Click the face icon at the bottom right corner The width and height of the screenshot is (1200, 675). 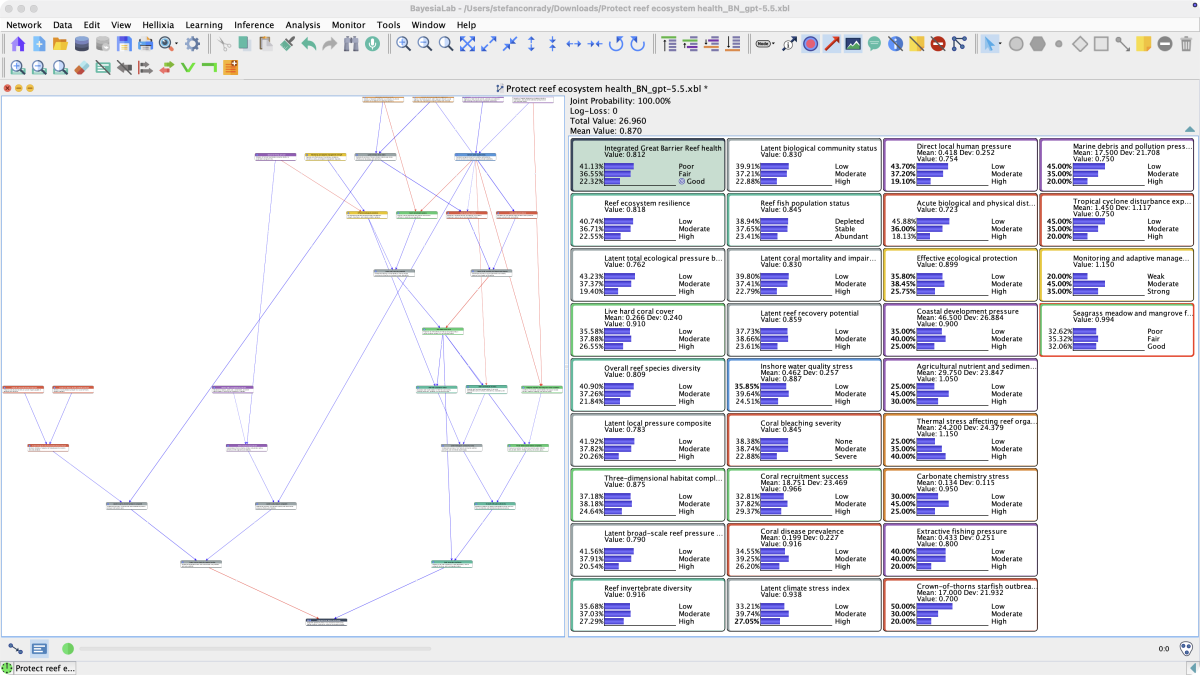click(1186, 649)
